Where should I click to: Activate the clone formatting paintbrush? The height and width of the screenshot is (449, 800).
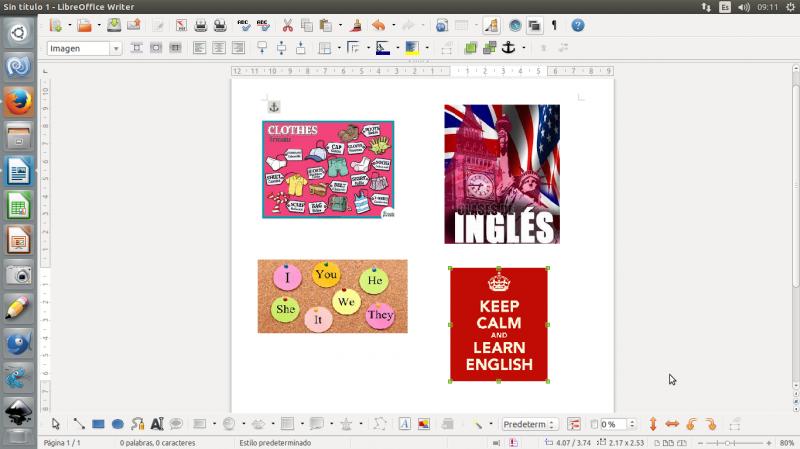(357, 25)
